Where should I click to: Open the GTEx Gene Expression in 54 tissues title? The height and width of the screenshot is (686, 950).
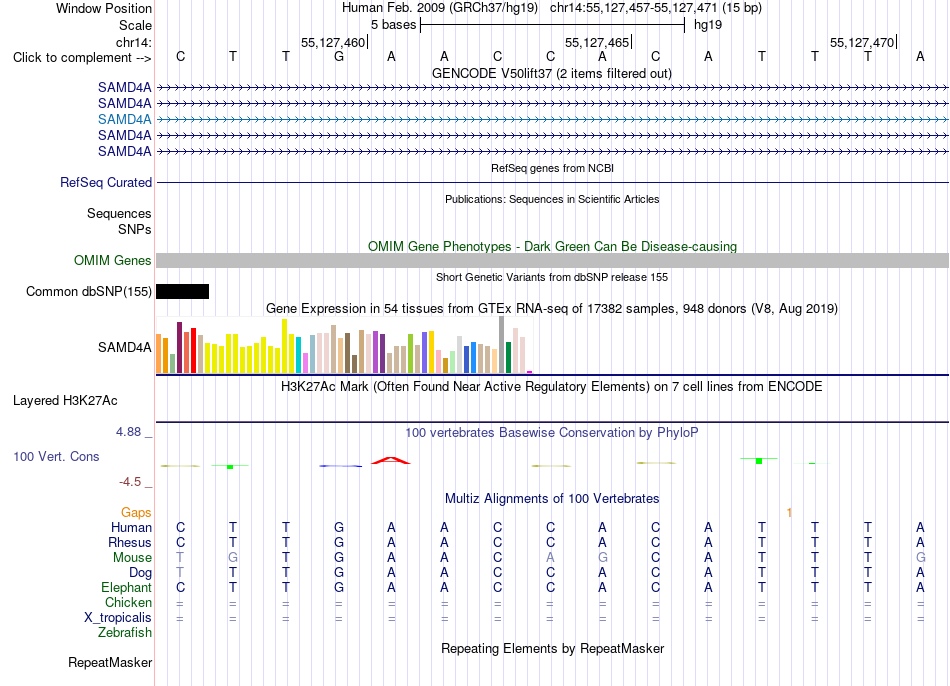tap(552, 308)
